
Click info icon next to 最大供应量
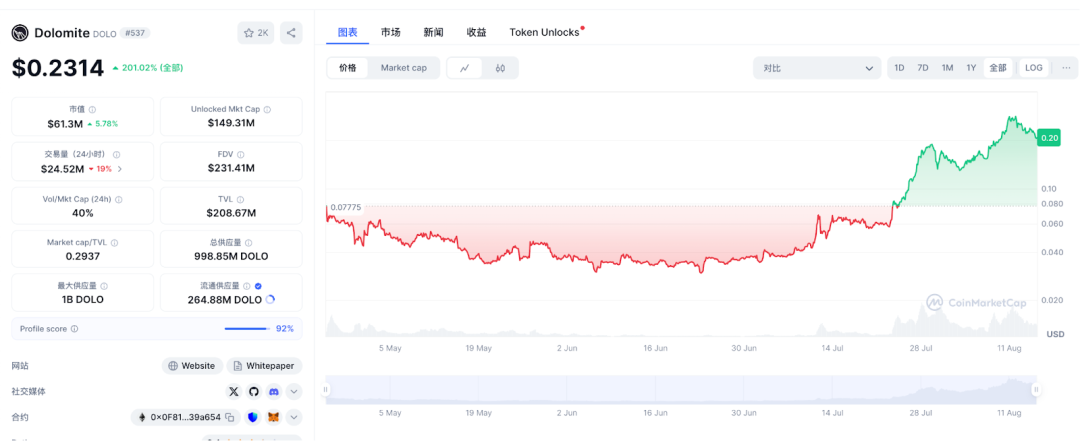[103, 286]
